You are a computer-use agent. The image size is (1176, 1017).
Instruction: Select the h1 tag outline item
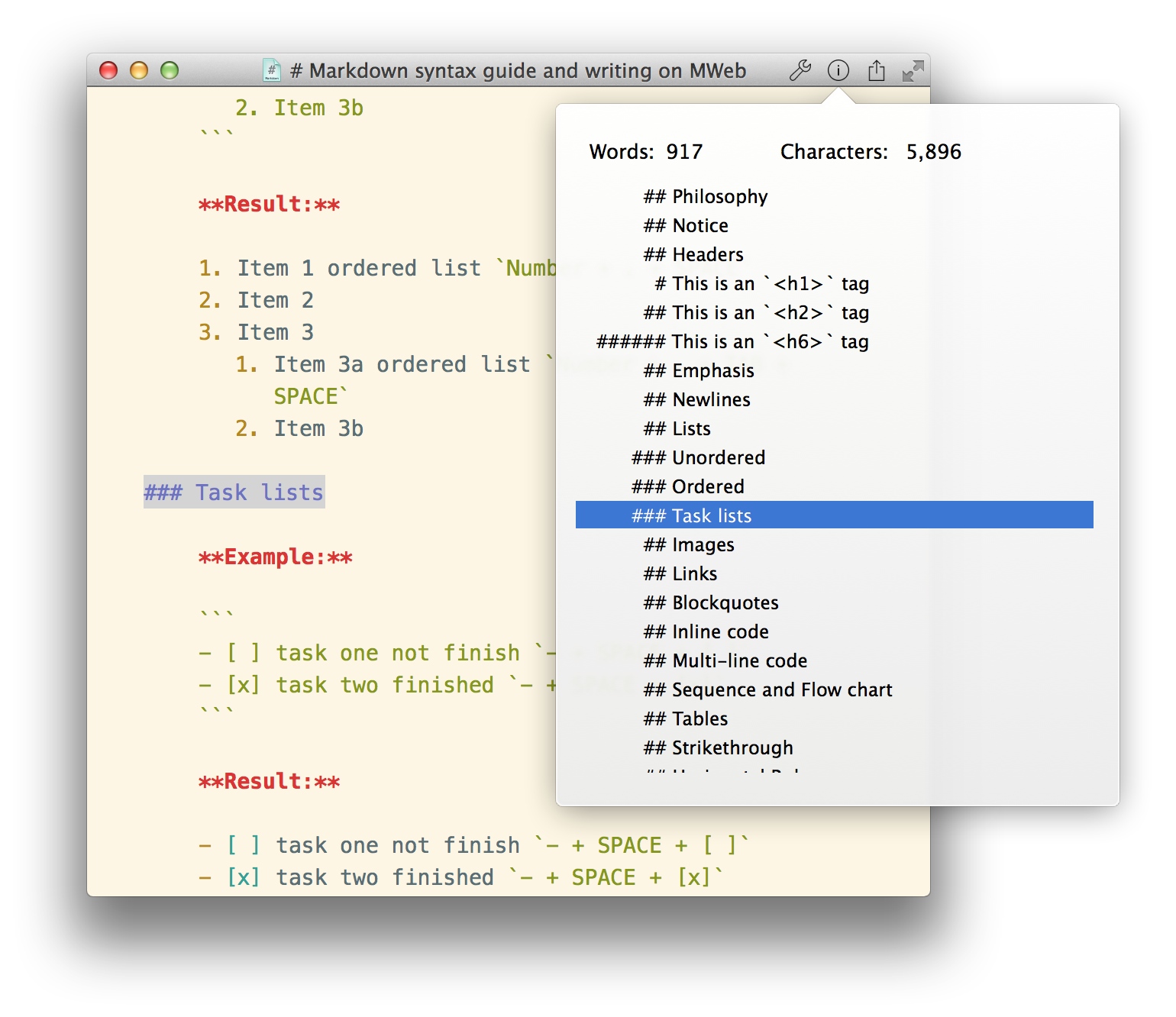762,283
